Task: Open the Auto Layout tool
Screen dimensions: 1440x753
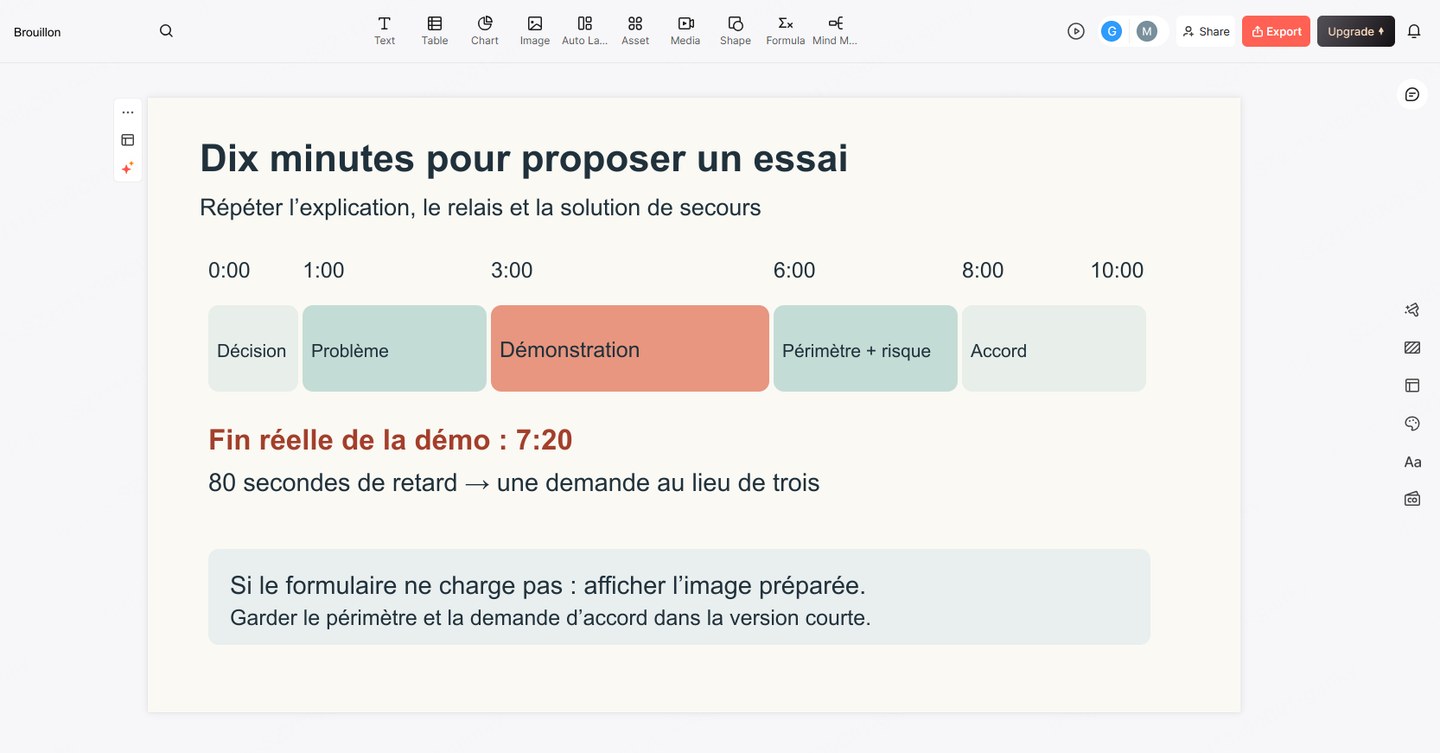Action: click(x=585, y=31)
